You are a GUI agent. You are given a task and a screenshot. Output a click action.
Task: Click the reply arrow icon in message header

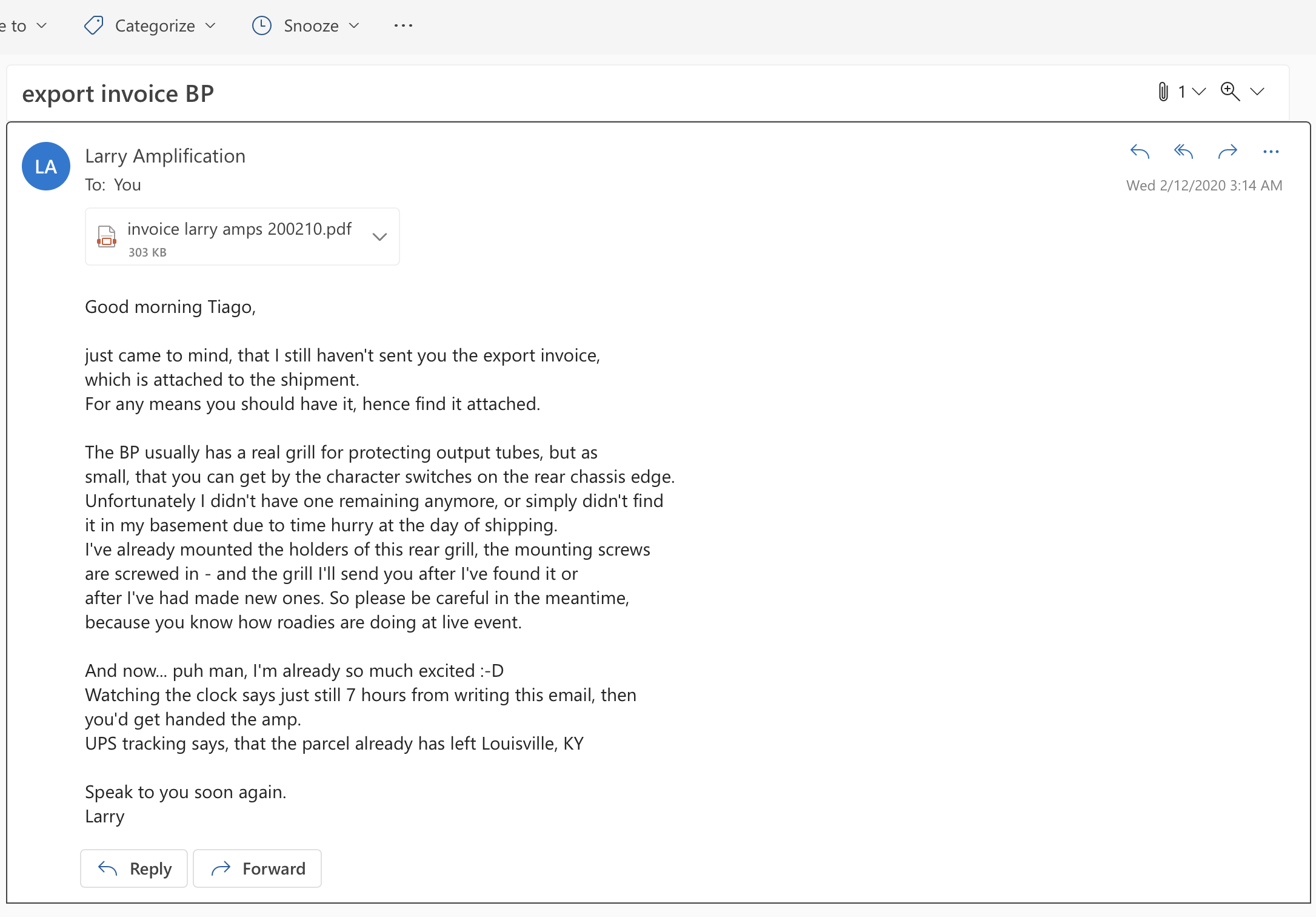click(1140, 152)
